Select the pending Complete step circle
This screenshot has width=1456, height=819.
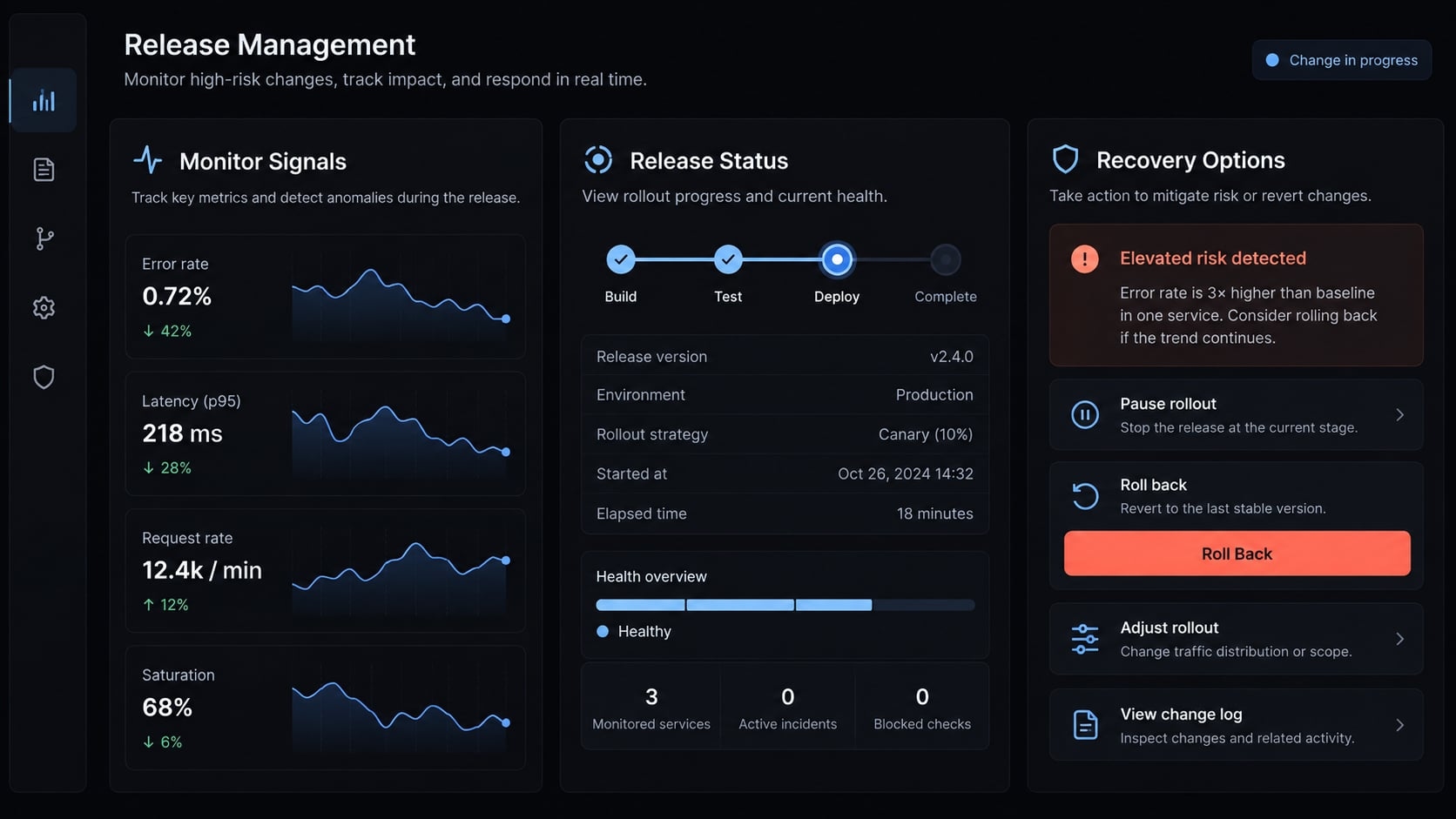946,259
